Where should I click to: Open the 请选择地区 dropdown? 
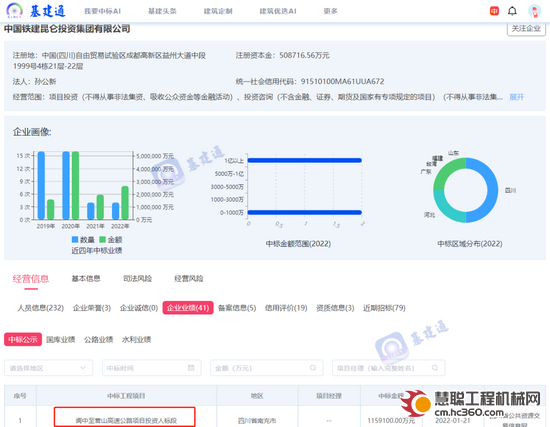[x=48, y=368]
